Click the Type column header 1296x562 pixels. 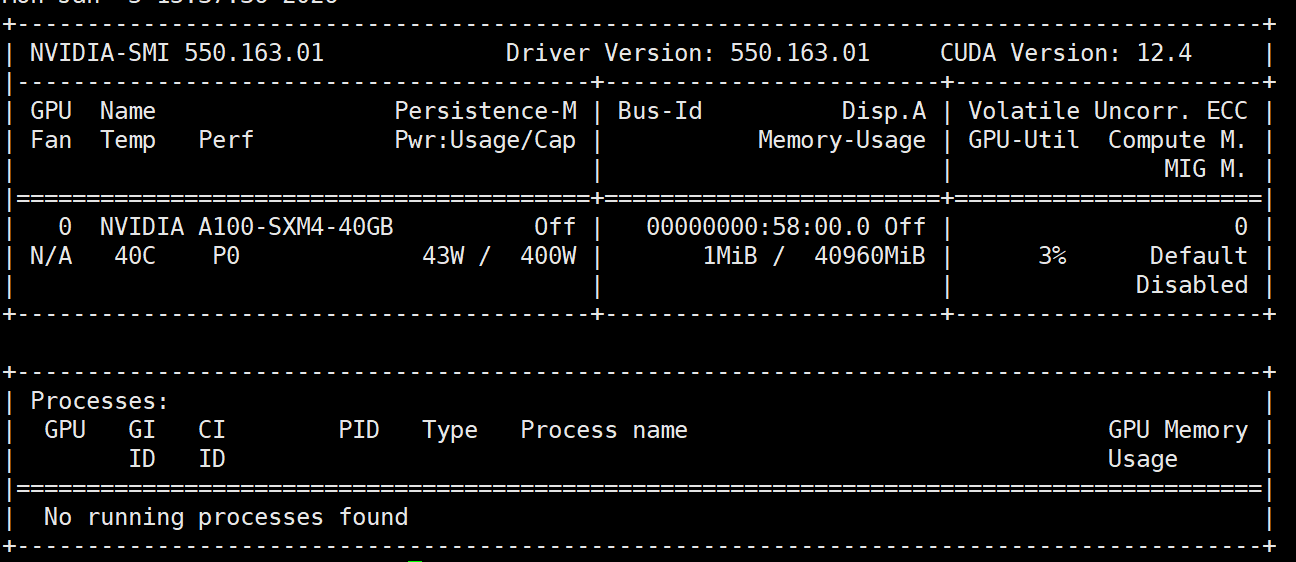[450, 430]
